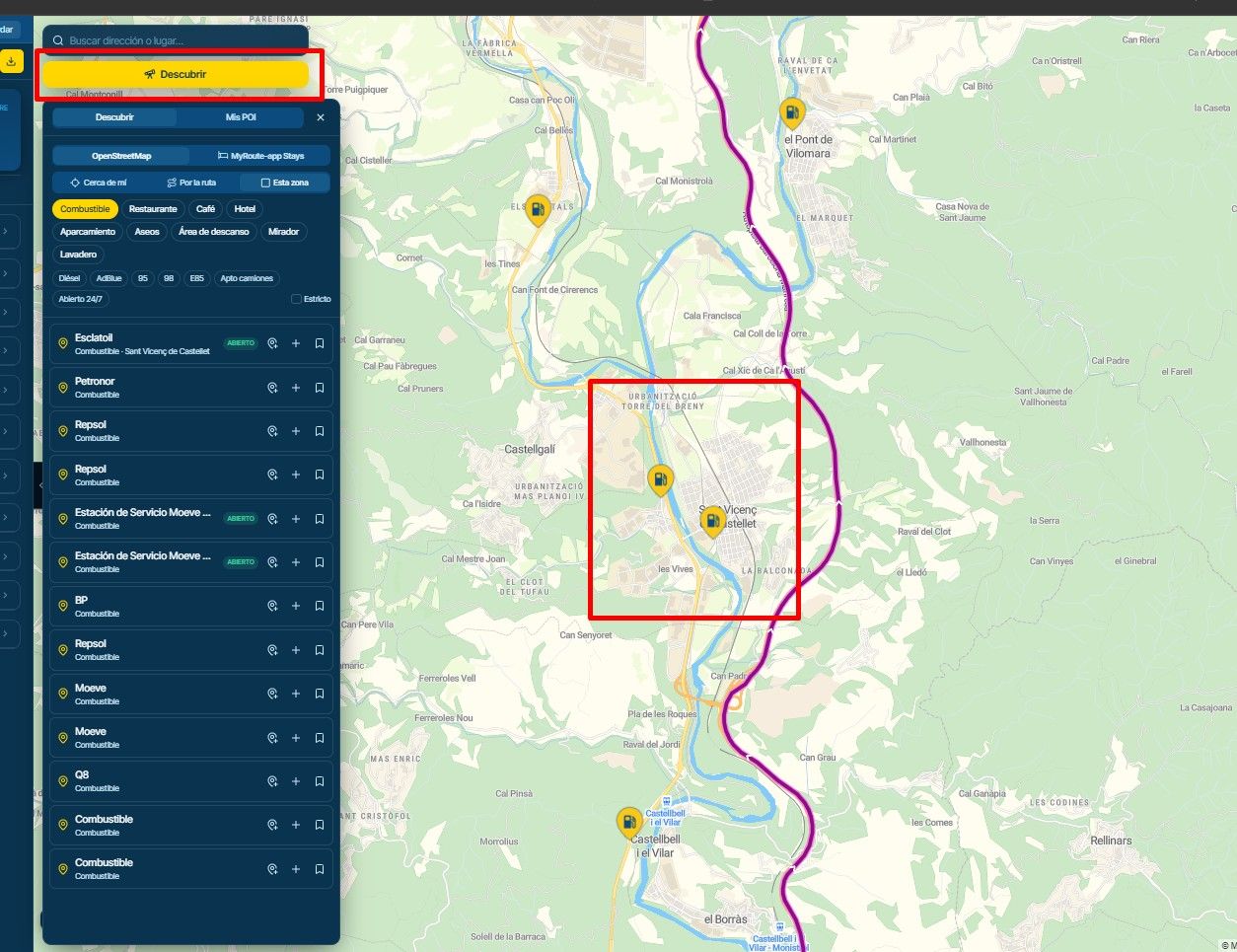Filter by Restaurante category
The image size is (1237, 952).
[153, 209]
